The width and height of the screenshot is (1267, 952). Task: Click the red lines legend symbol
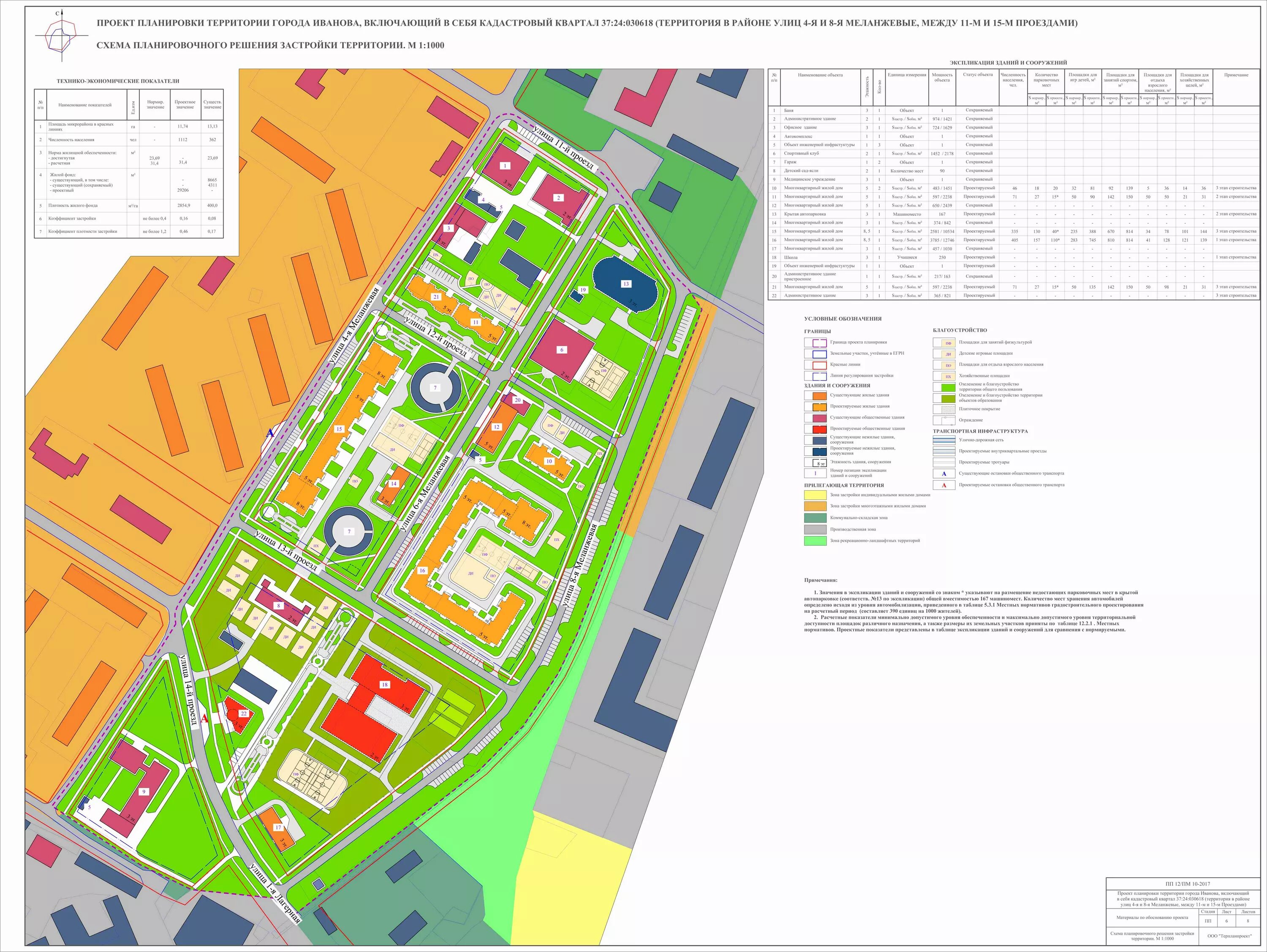[x=816, y=365]
